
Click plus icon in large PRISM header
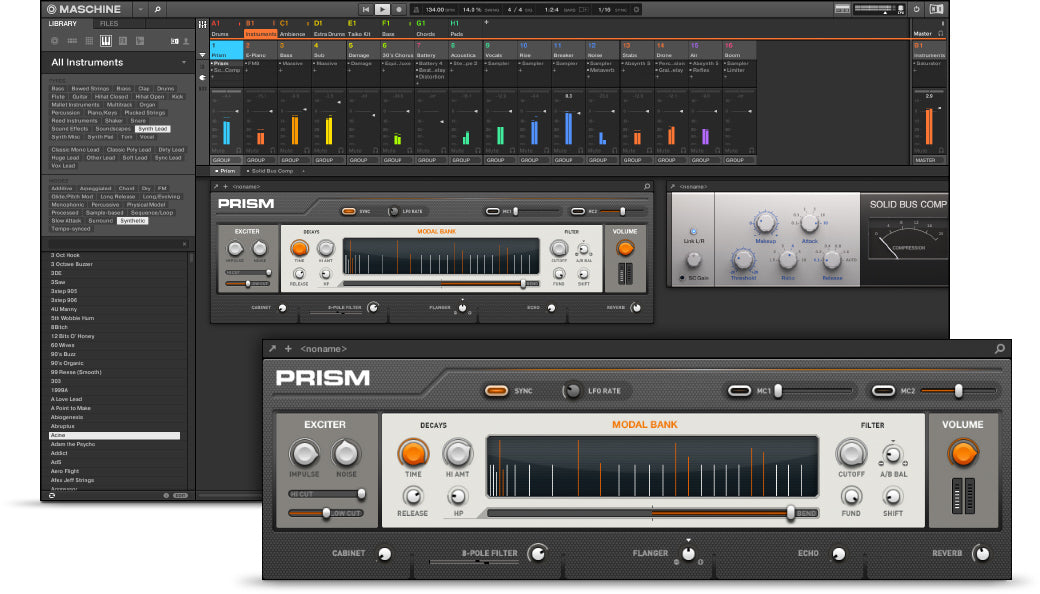click(x=288, y=349)
